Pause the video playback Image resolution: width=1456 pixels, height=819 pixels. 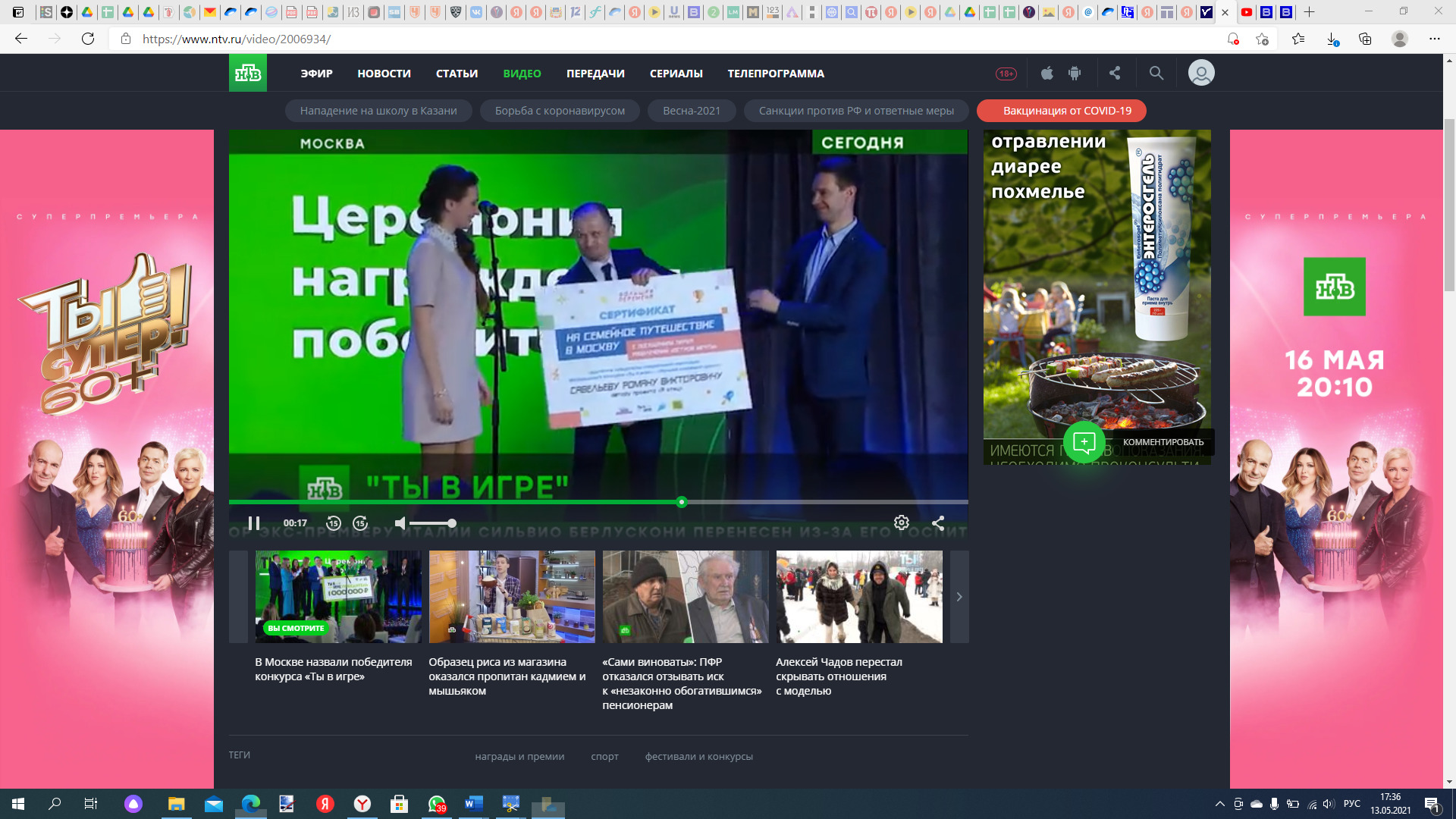254,523
